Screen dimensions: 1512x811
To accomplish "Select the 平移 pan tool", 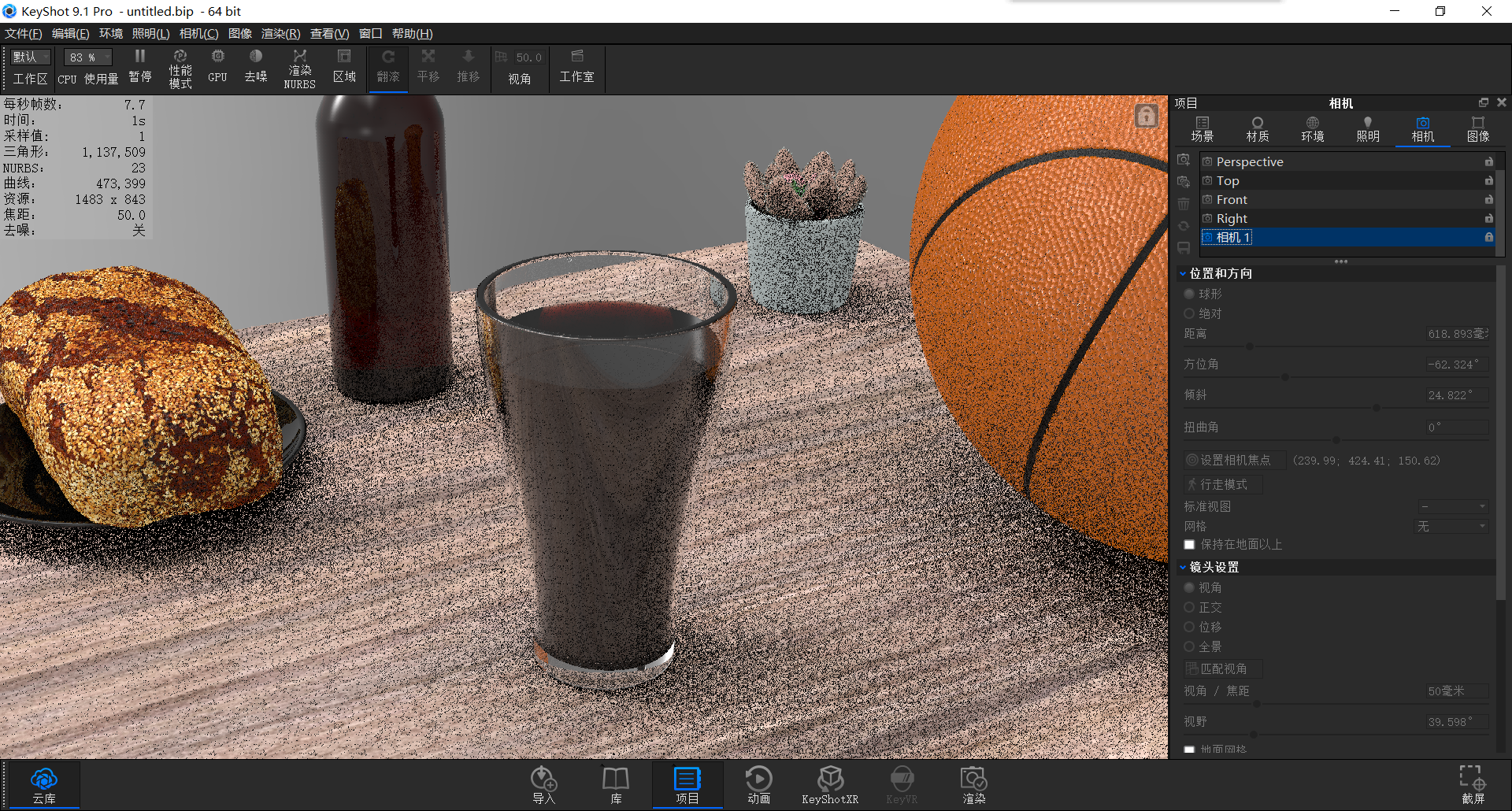I will pos(428,67).
